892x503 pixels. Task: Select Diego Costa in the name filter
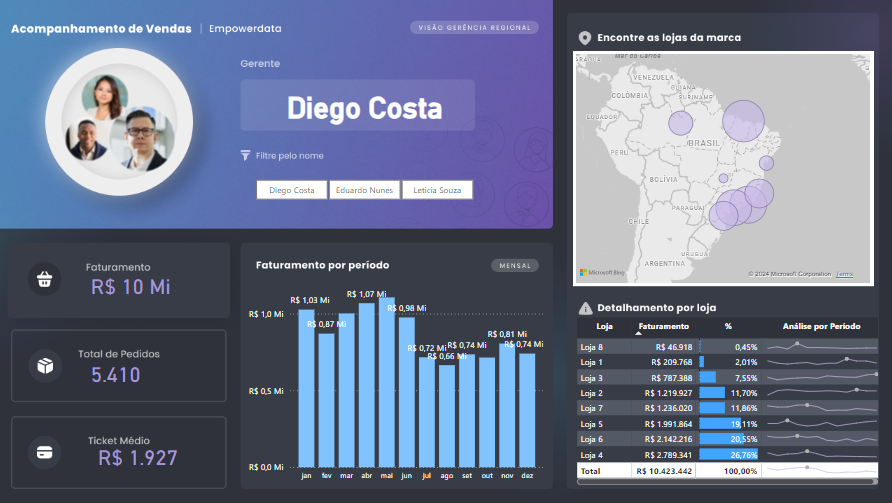coord(292,190)
